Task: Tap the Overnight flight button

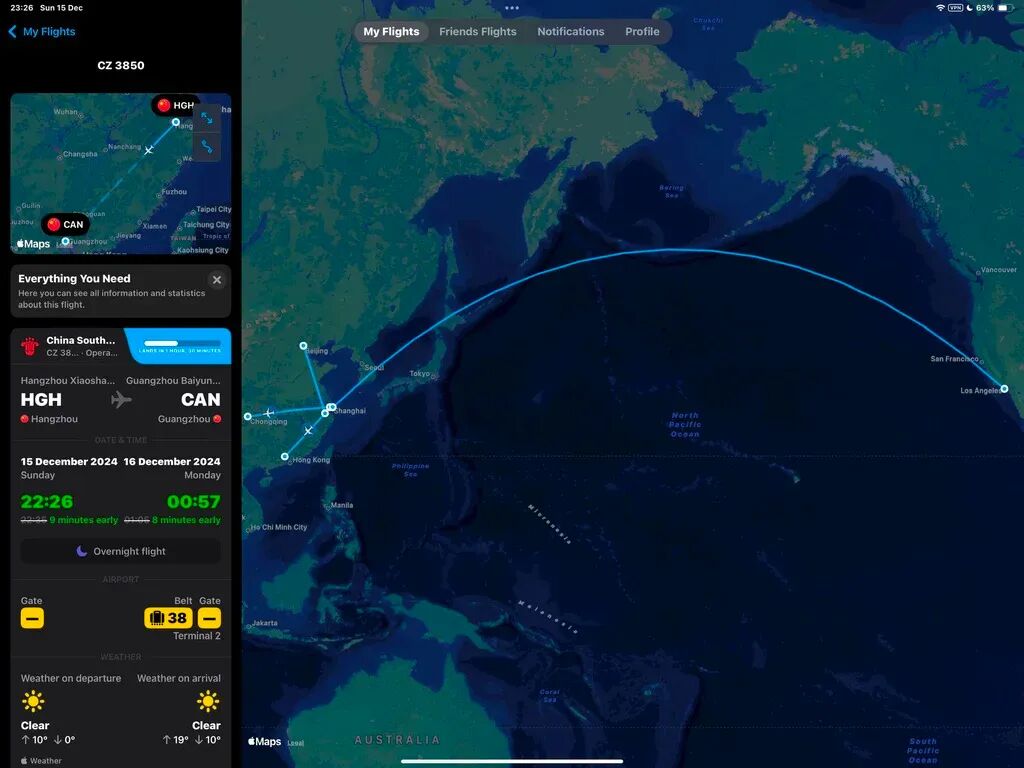Action: tap(121, 551)
